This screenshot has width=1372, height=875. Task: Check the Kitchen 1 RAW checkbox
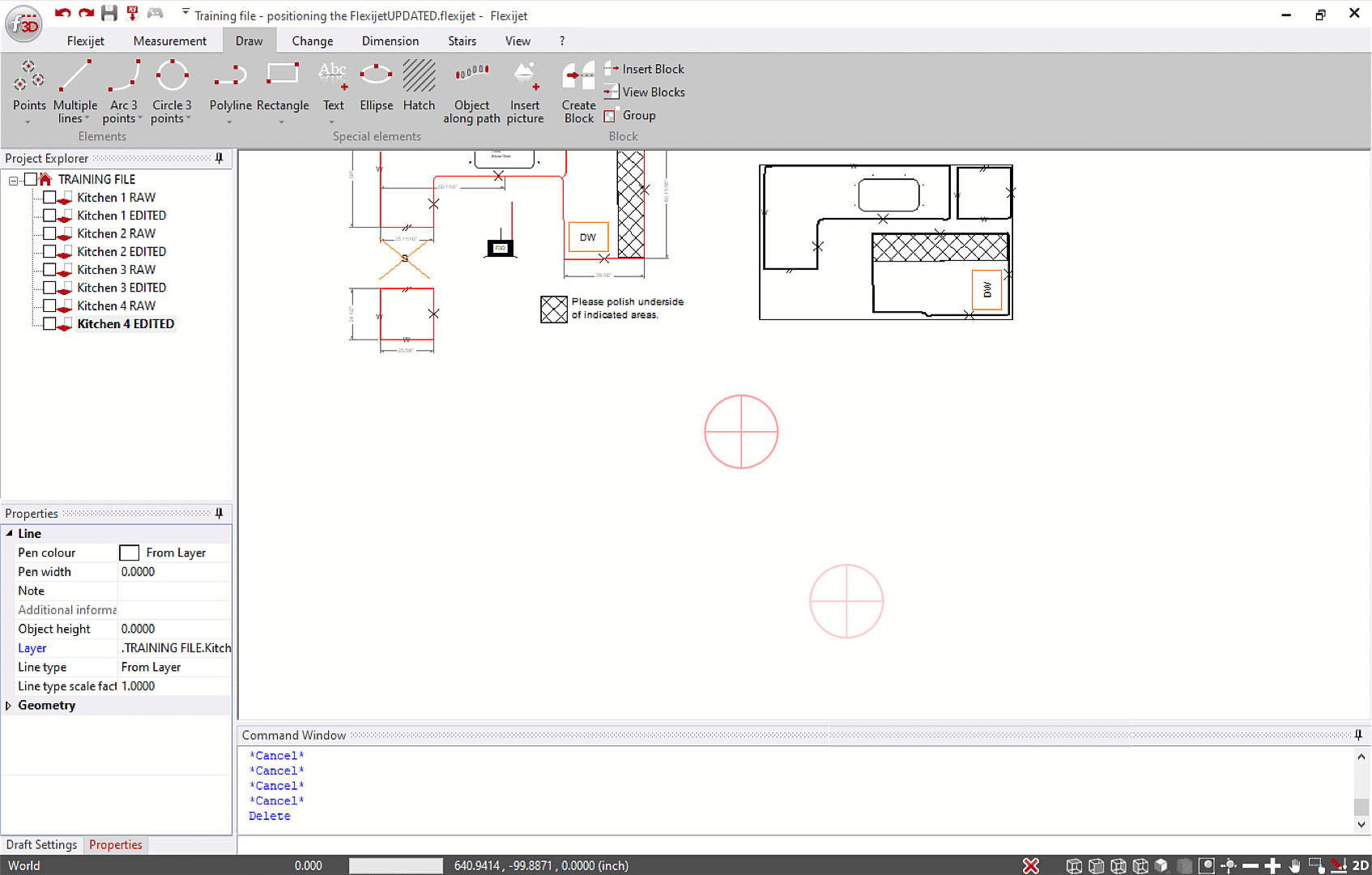pyautogui.click(x=51, y=197)
